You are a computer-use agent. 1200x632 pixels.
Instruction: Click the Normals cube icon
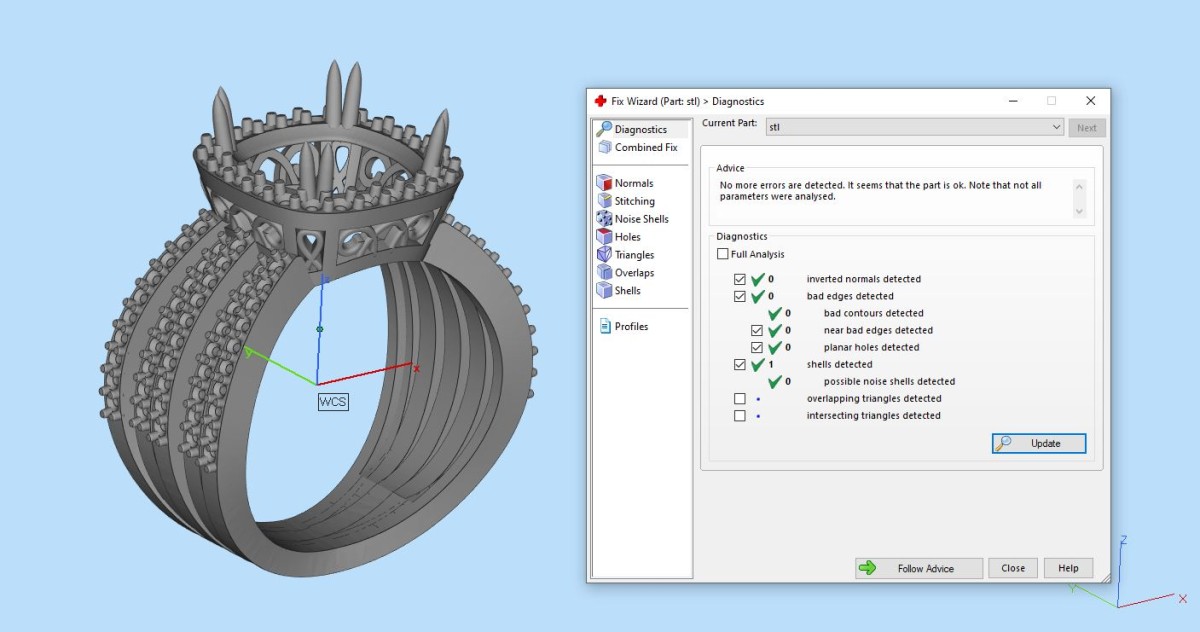coord(604,183)
